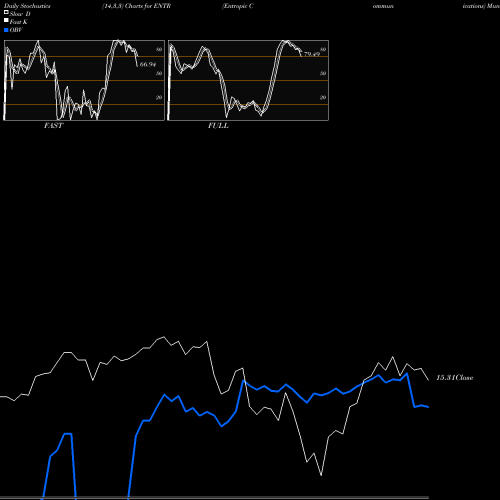The image size is (500, 500).
Task: Click the 80 level label in FULL chart
Action: 323,49
